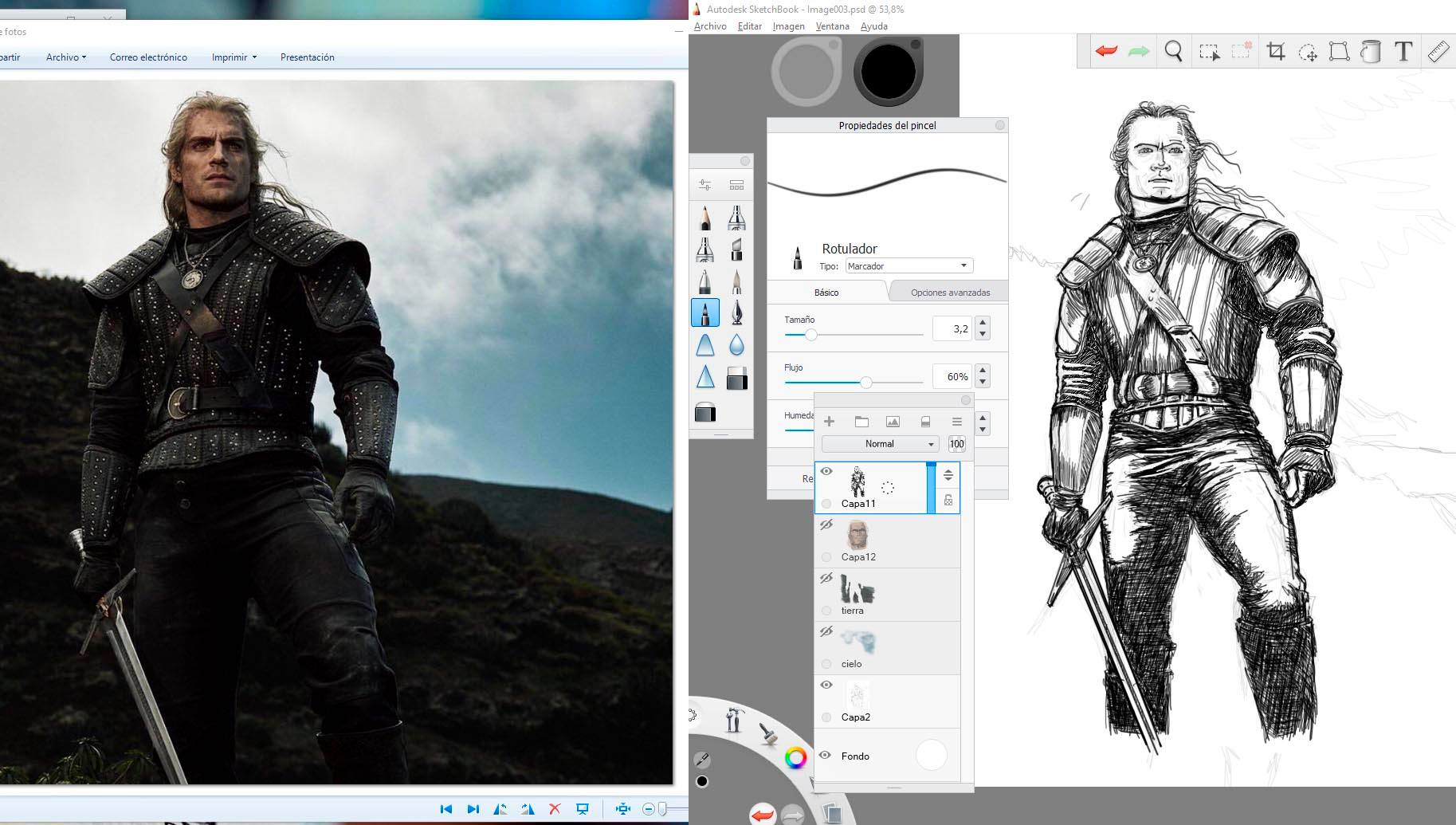Switch to the Opciones avanzadas tab

[x=950, y=293]
